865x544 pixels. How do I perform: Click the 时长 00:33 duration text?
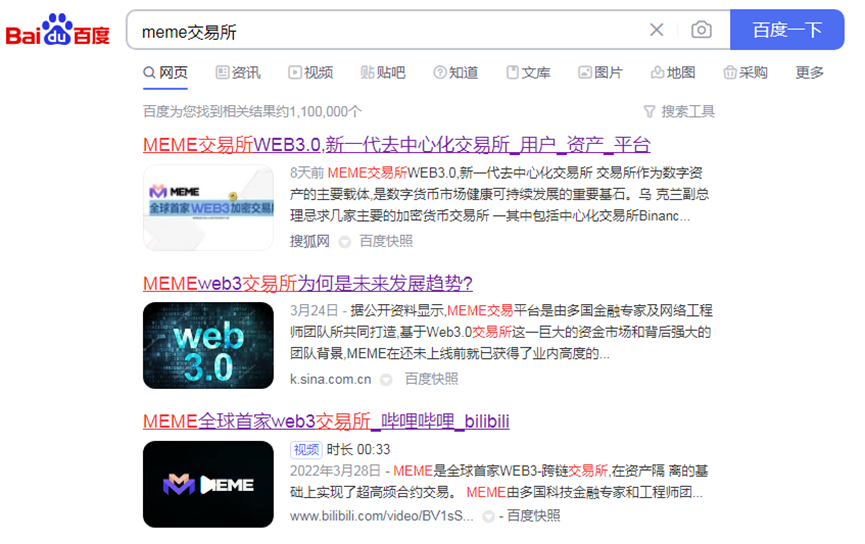click(358, 450)
